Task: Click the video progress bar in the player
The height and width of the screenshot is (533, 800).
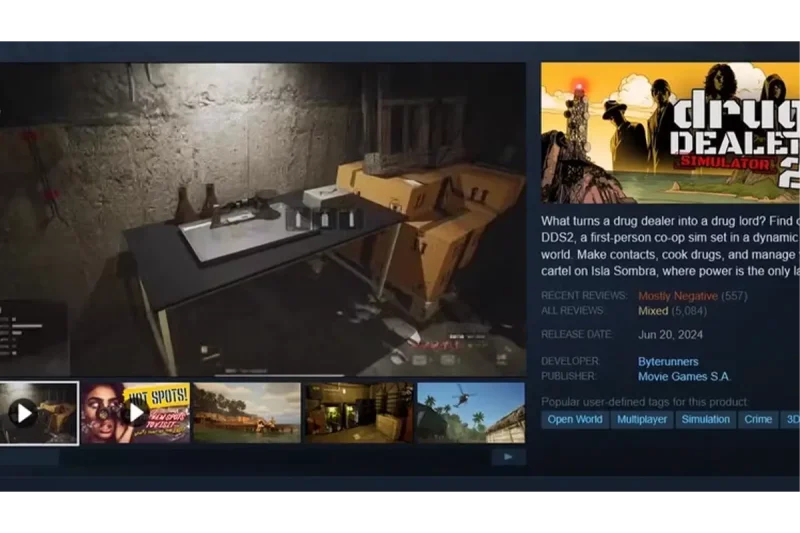Action: tap(280, 375)
